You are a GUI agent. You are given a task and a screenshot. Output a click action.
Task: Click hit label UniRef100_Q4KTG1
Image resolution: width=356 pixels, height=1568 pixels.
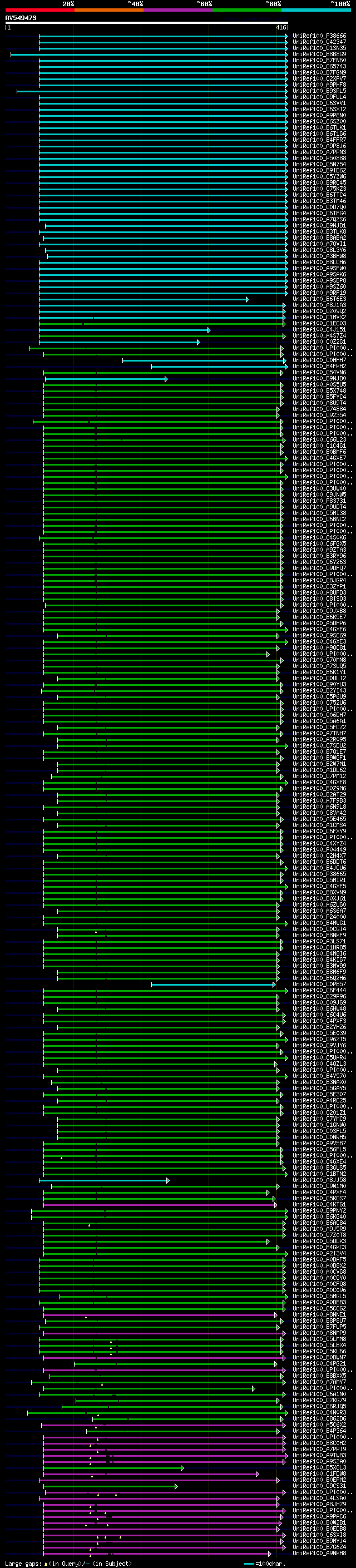click(319, 1205)
